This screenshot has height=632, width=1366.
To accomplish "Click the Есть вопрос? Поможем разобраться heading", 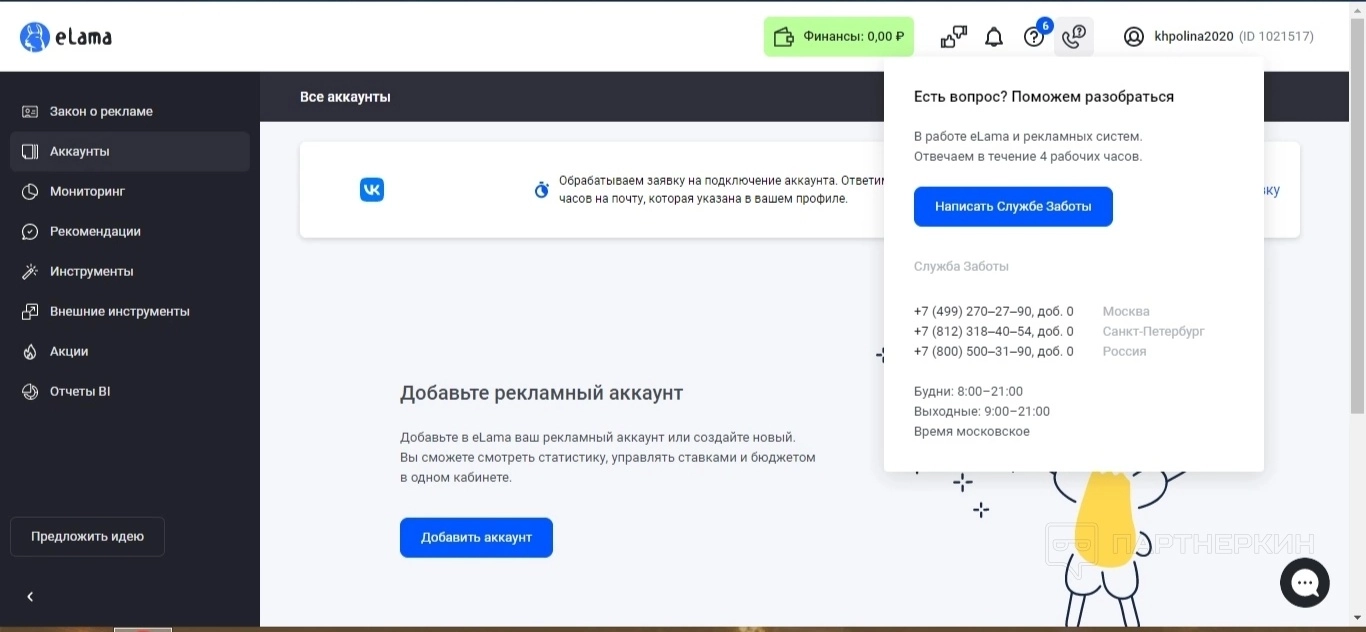I will (1044, 97).
